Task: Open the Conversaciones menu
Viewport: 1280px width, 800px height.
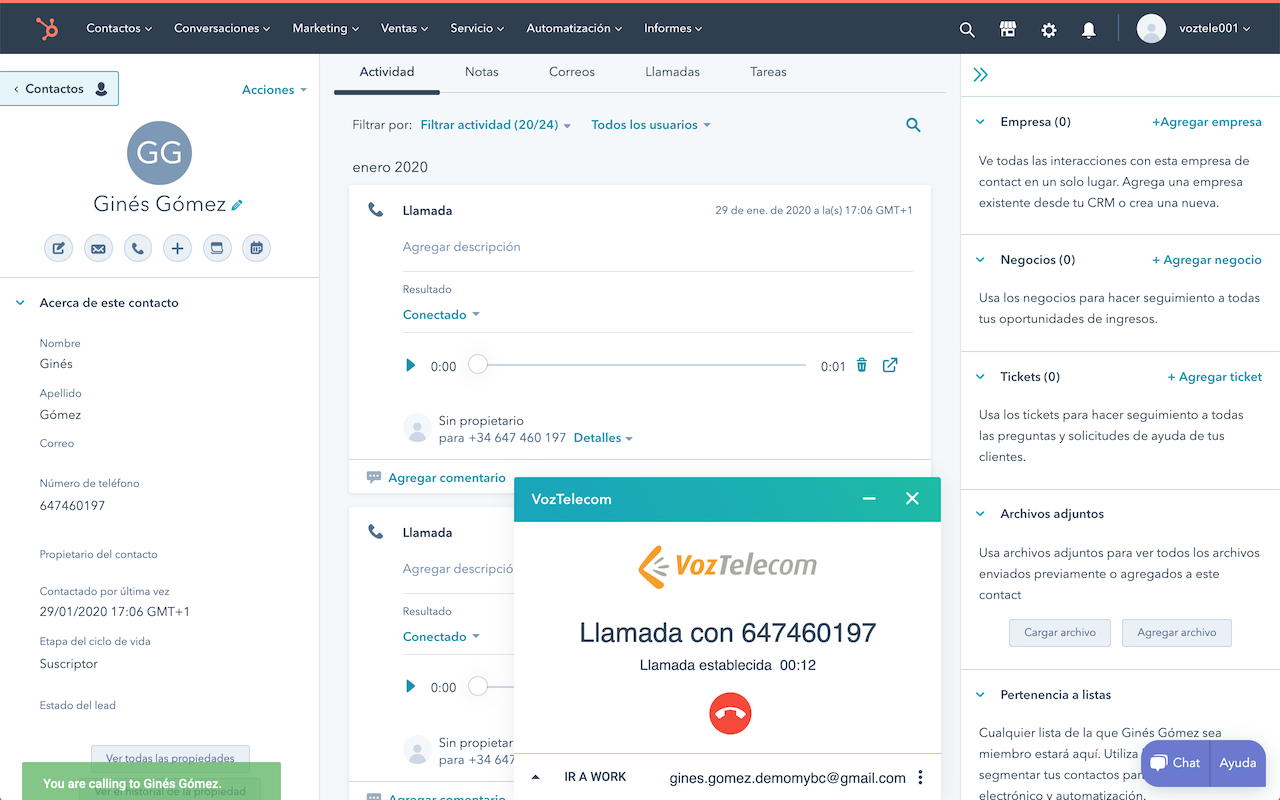Action: tap(222, 29)
